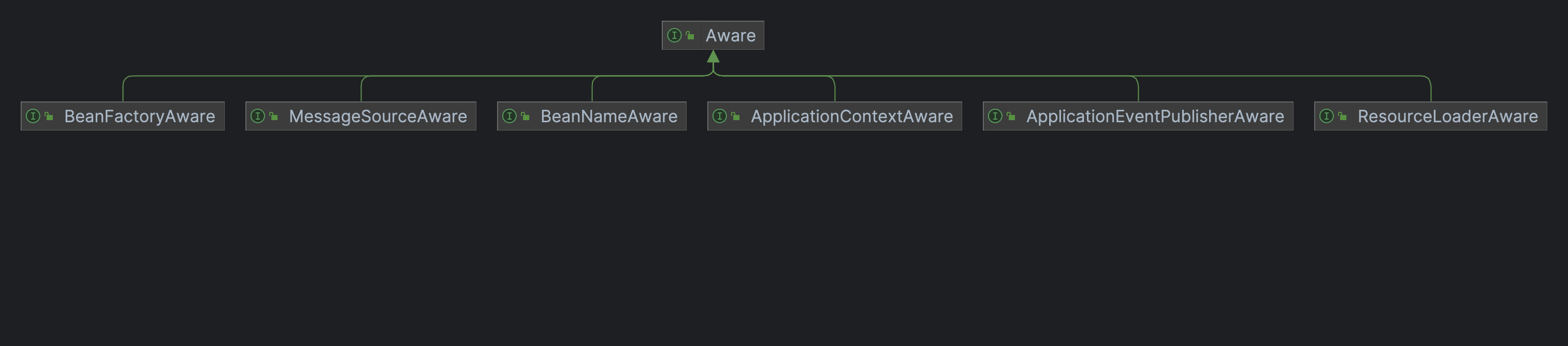Click the public lock icon on MessageSourceAware
The image size is (1568, 346).
(x=273, y=116)
